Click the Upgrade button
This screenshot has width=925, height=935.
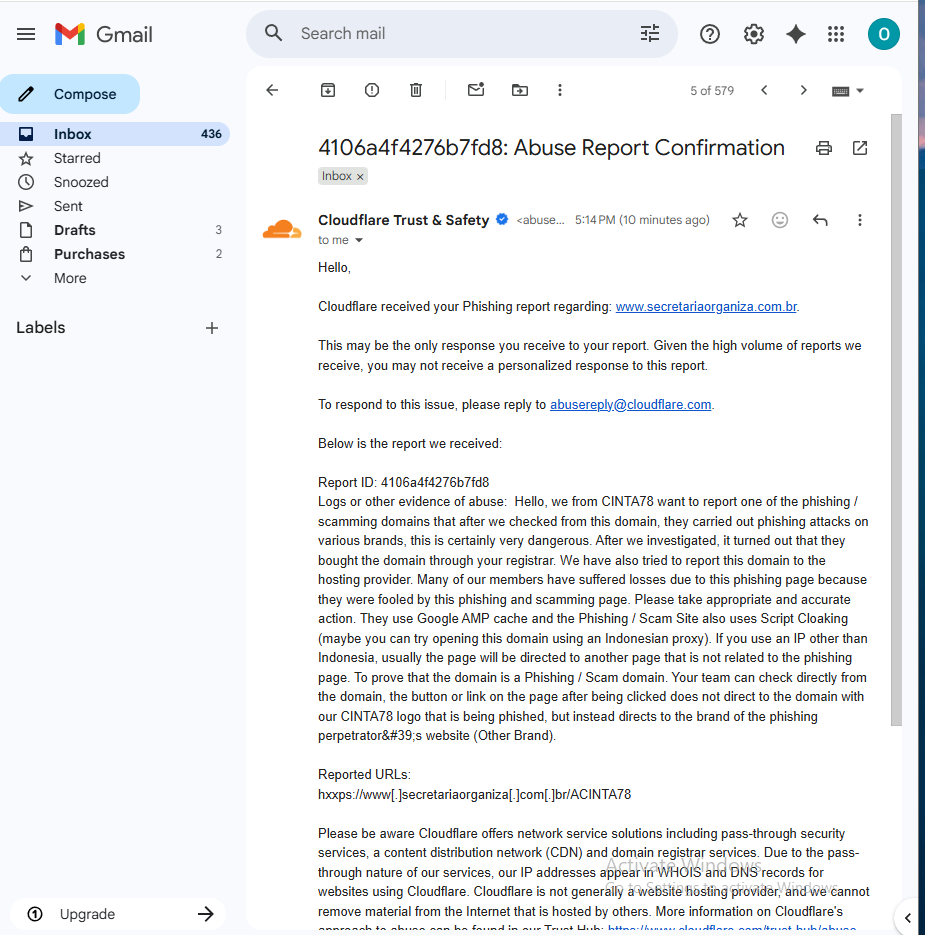(117, 914)
